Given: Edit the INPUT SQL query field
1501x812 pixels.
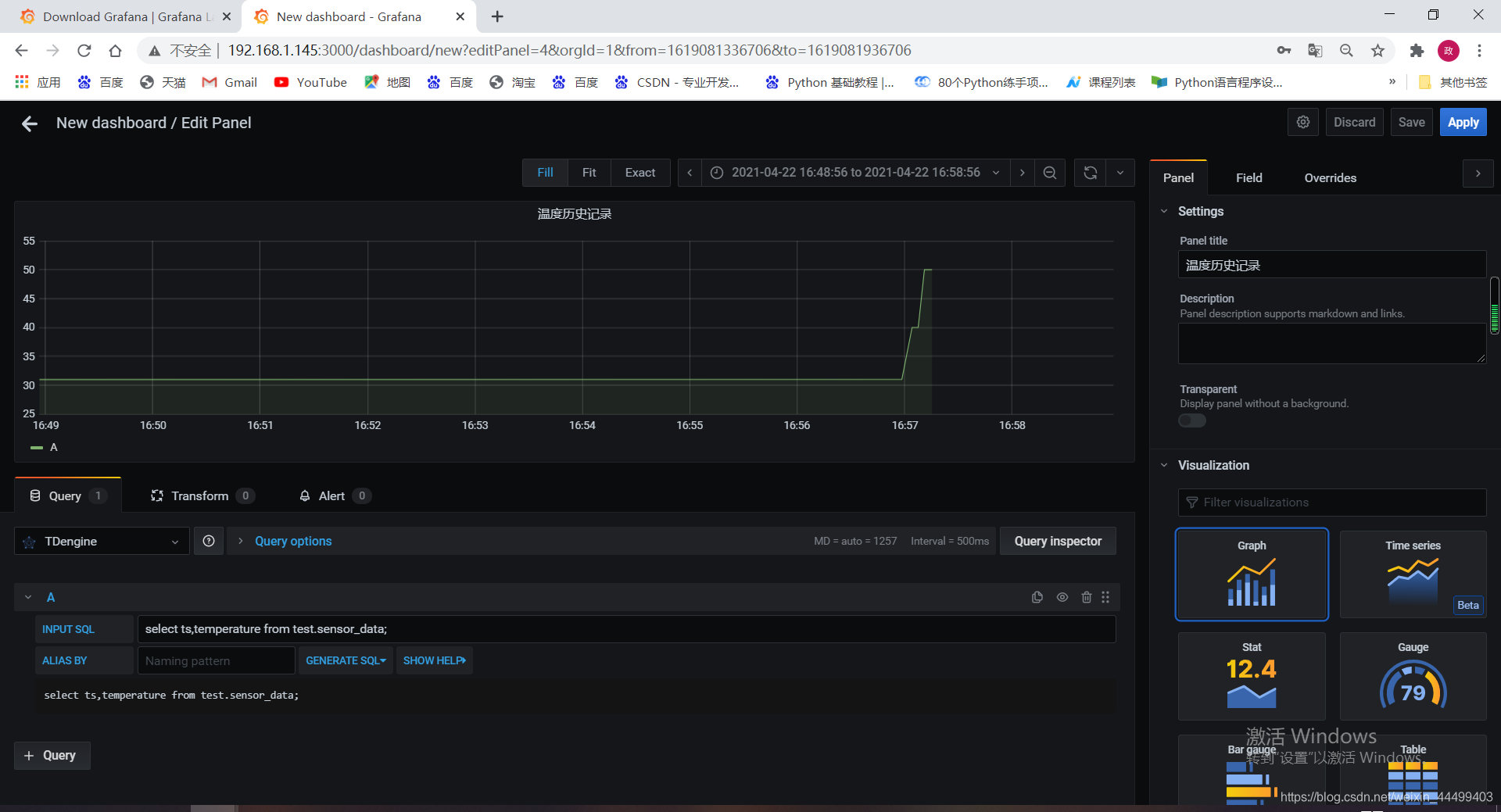Looking at the screenshot, I should pyautogui.click(x=626, y=629).
